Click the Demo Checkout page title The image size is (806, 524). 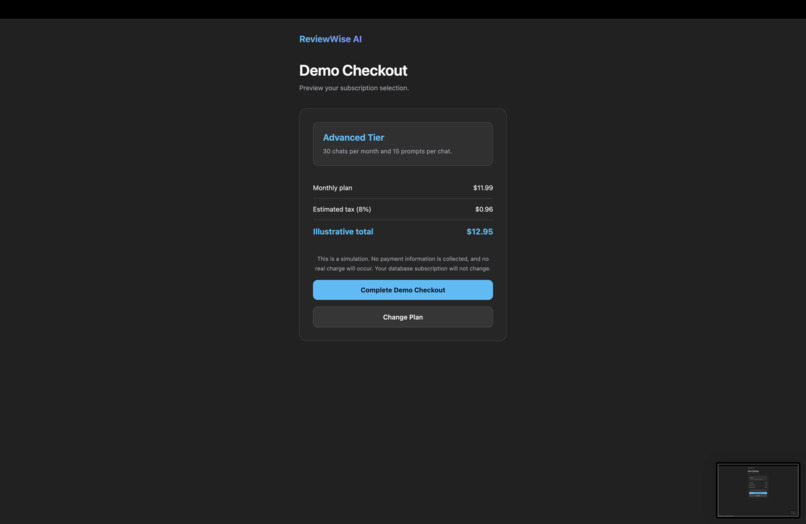point(353,70)
